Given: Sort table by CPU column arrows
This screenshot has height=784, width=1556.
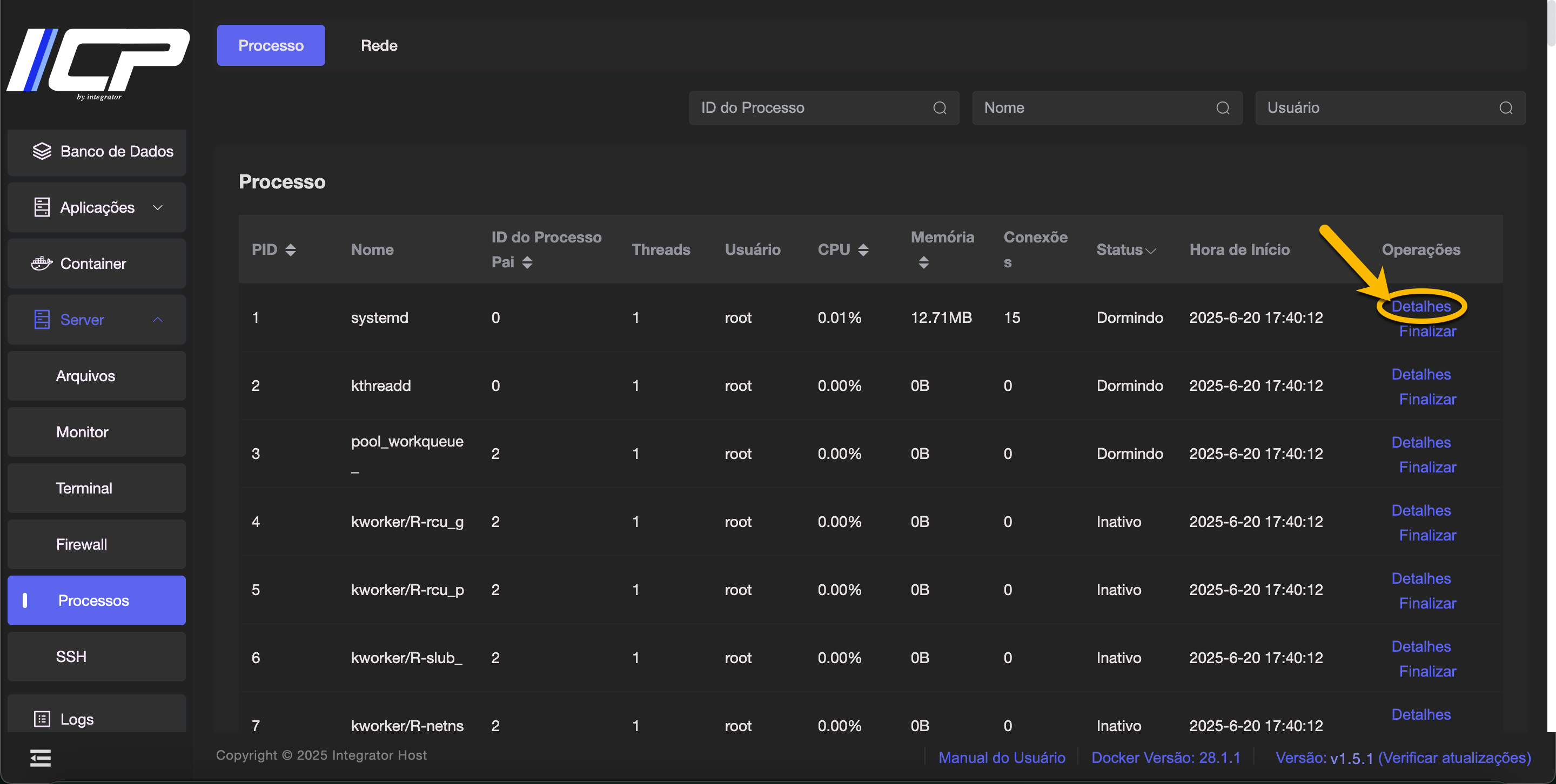Looking at the screenshot, I should (x=863, y=250).
